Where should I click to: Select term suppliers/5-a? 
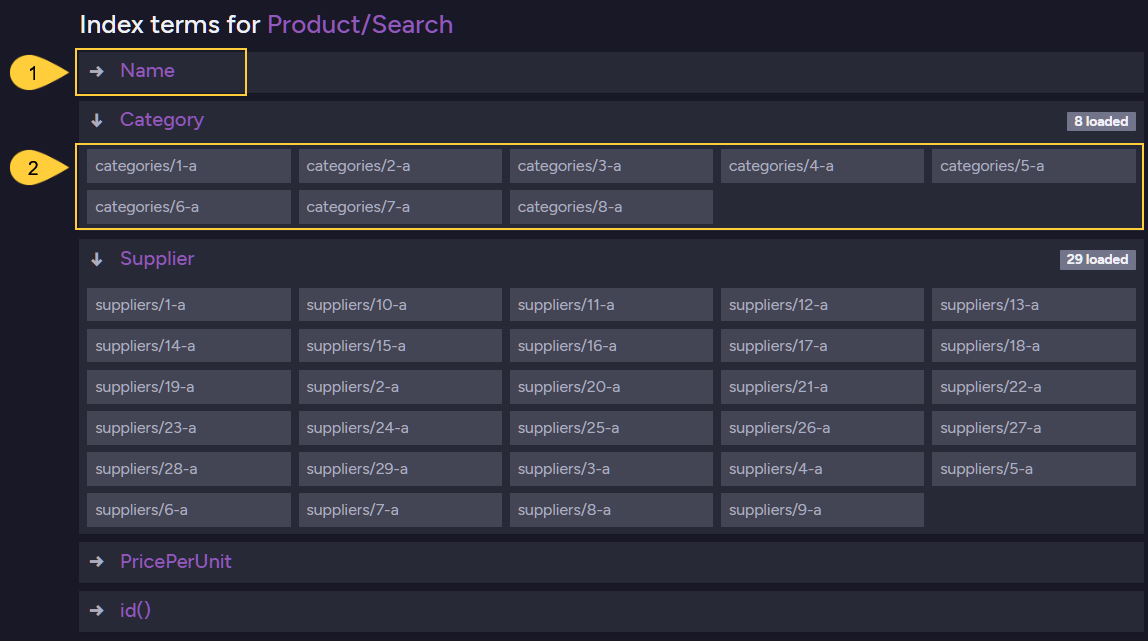(1034, 469)
